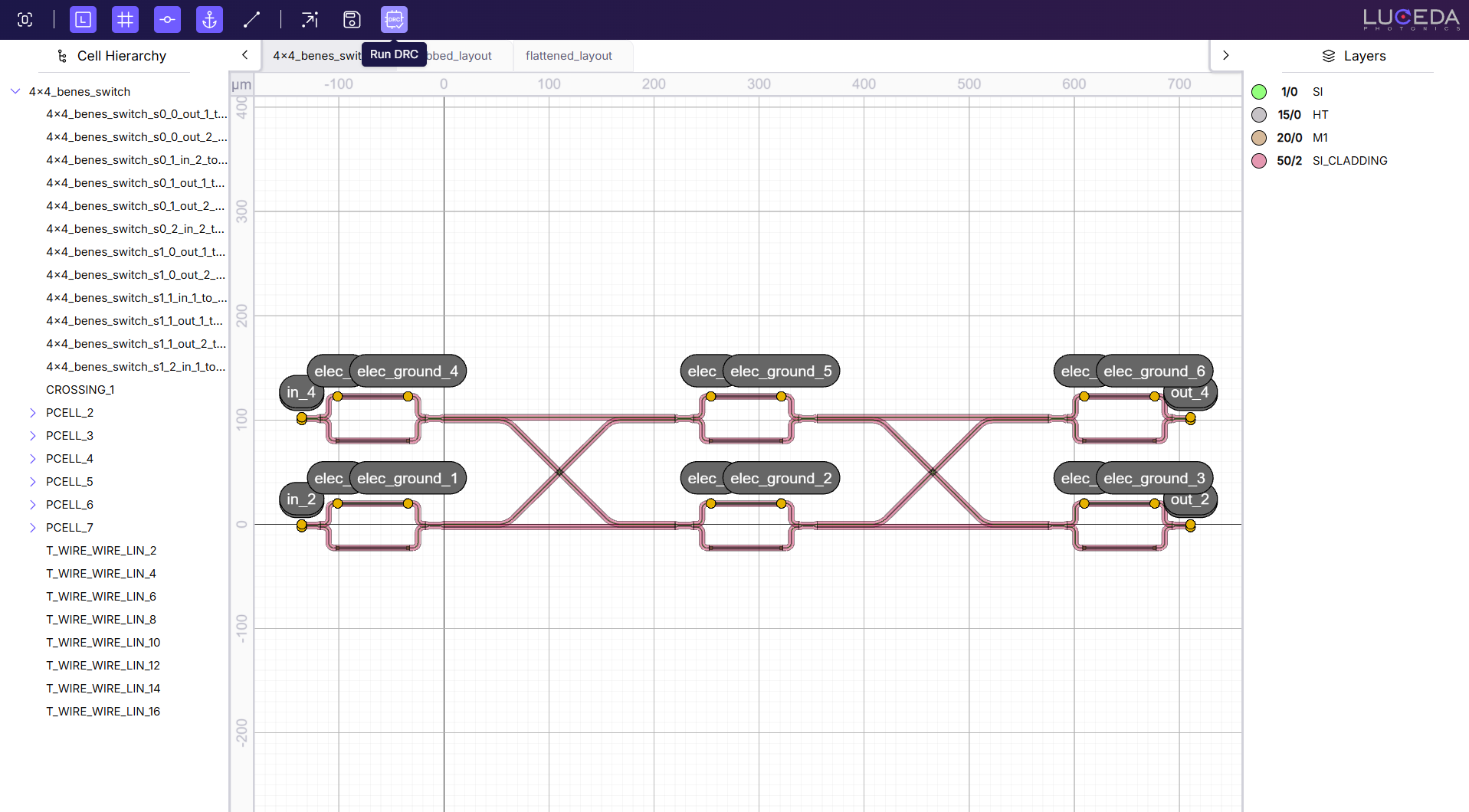
Task: Click the elec_ground_5 port label
Action: (780, 372)
